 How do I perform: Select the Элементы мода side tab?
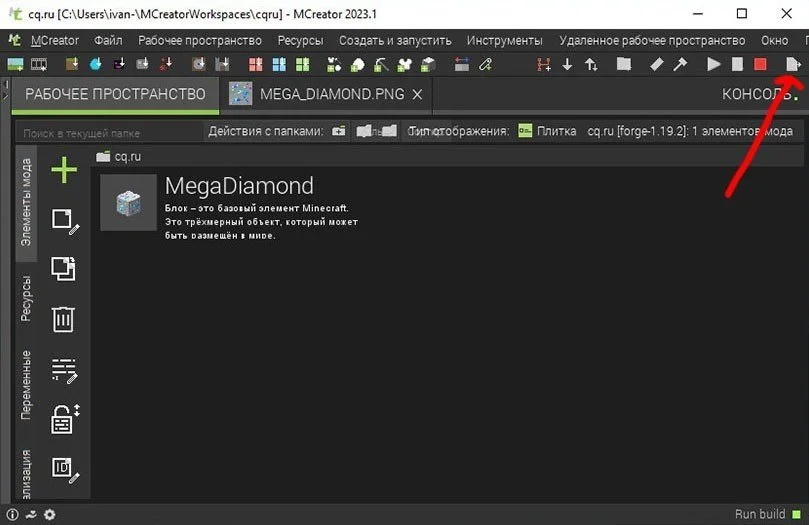pos(26,203)
